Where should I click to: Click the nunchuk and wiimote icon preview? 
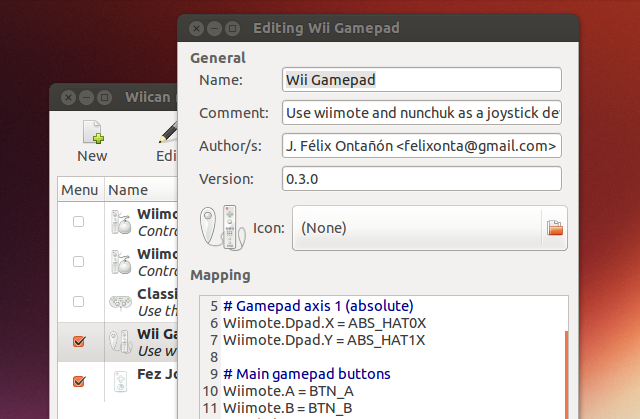222,228
